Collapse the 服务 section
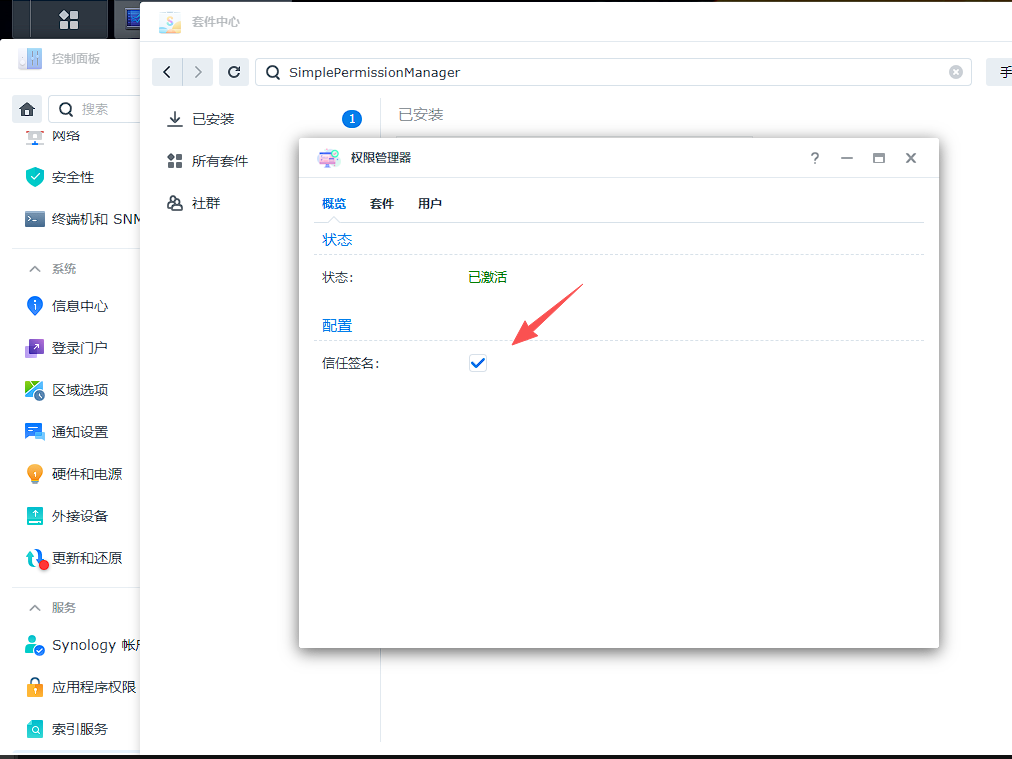Viewport: 1012px width, 759px height. [35, 608]
